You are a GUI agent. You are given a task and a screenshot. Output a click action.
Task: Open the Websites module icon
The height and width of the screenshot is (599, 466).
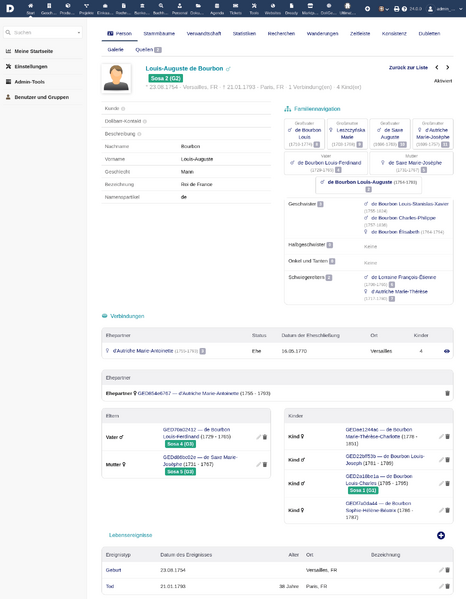(273, 8)
